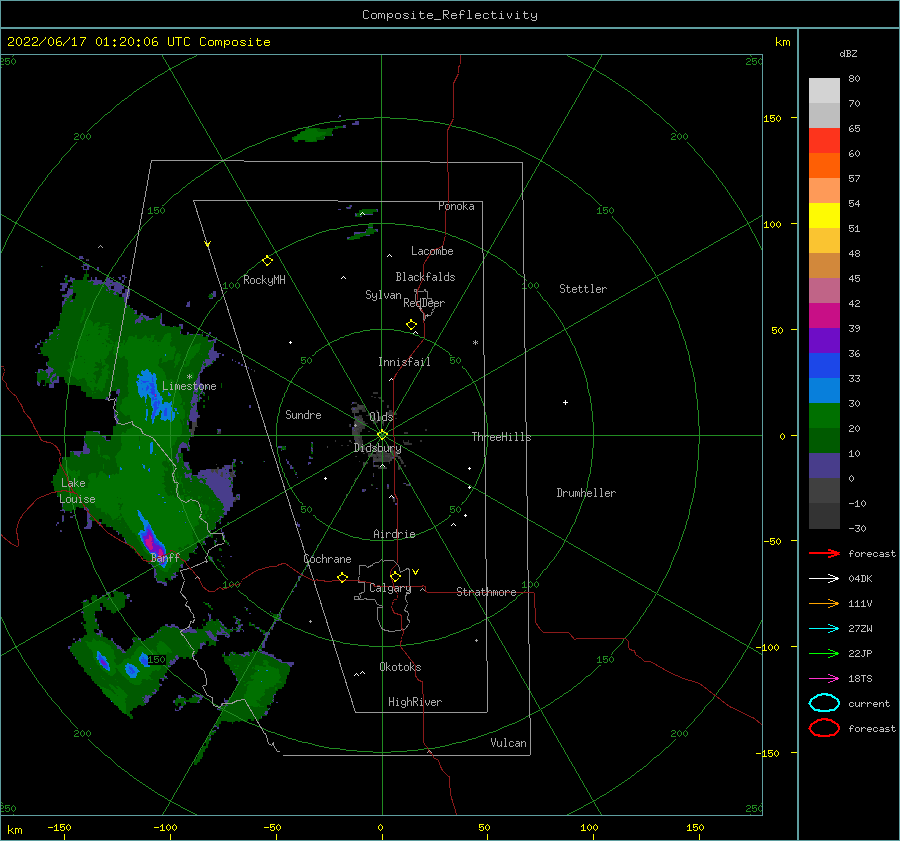Click the dBZ legend heading

[848, 53]
